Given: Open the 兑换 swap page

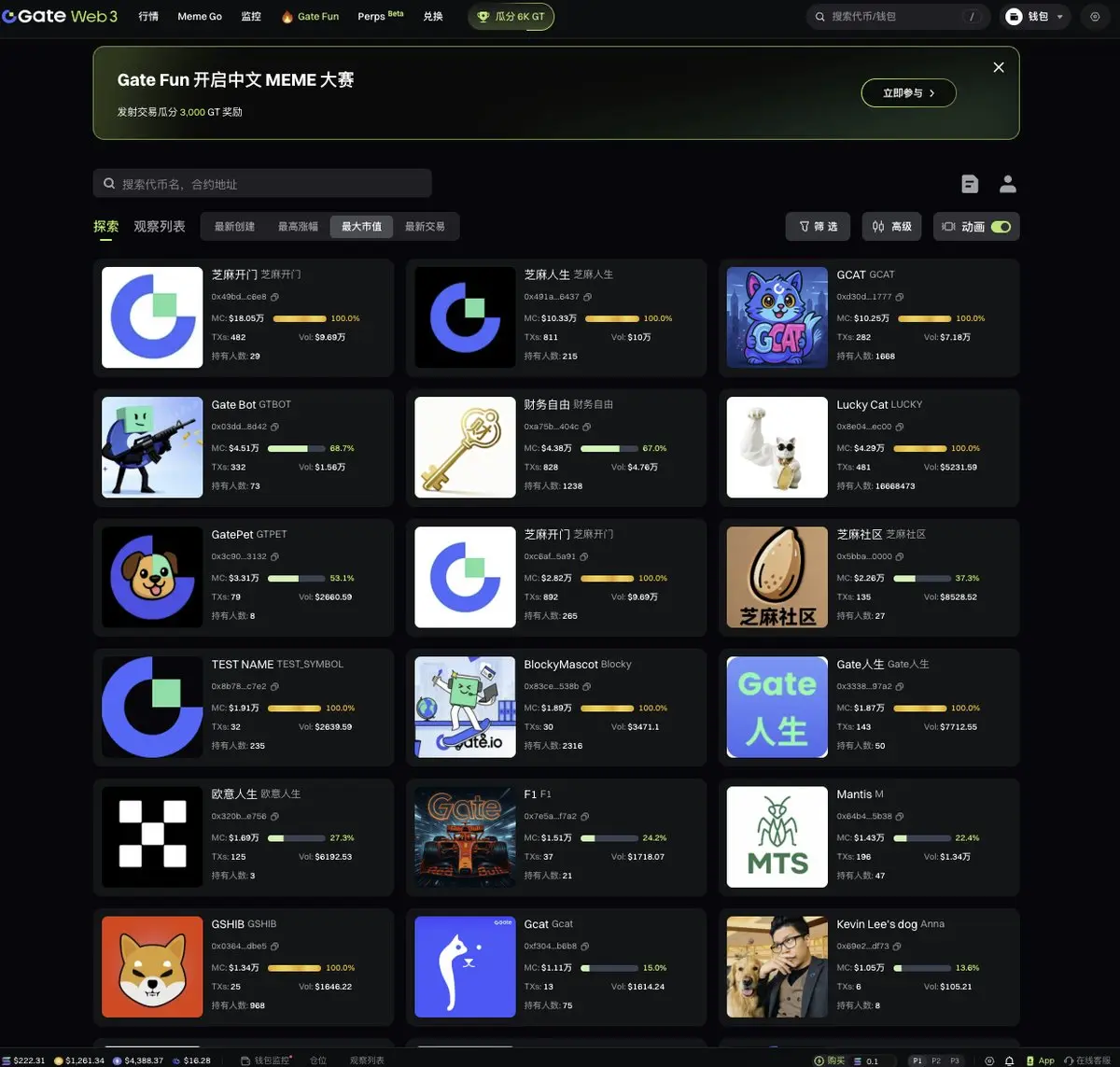Looking at the screenshot, I should coord(433,17).
